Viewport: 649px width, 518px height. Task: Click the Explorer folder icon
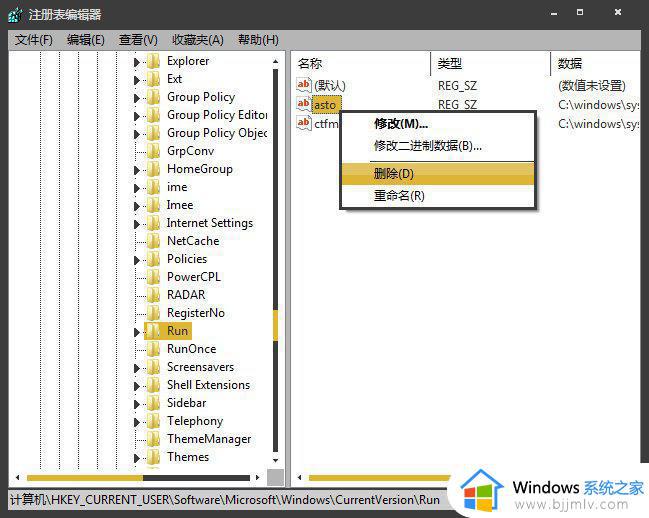pos(154,61)
